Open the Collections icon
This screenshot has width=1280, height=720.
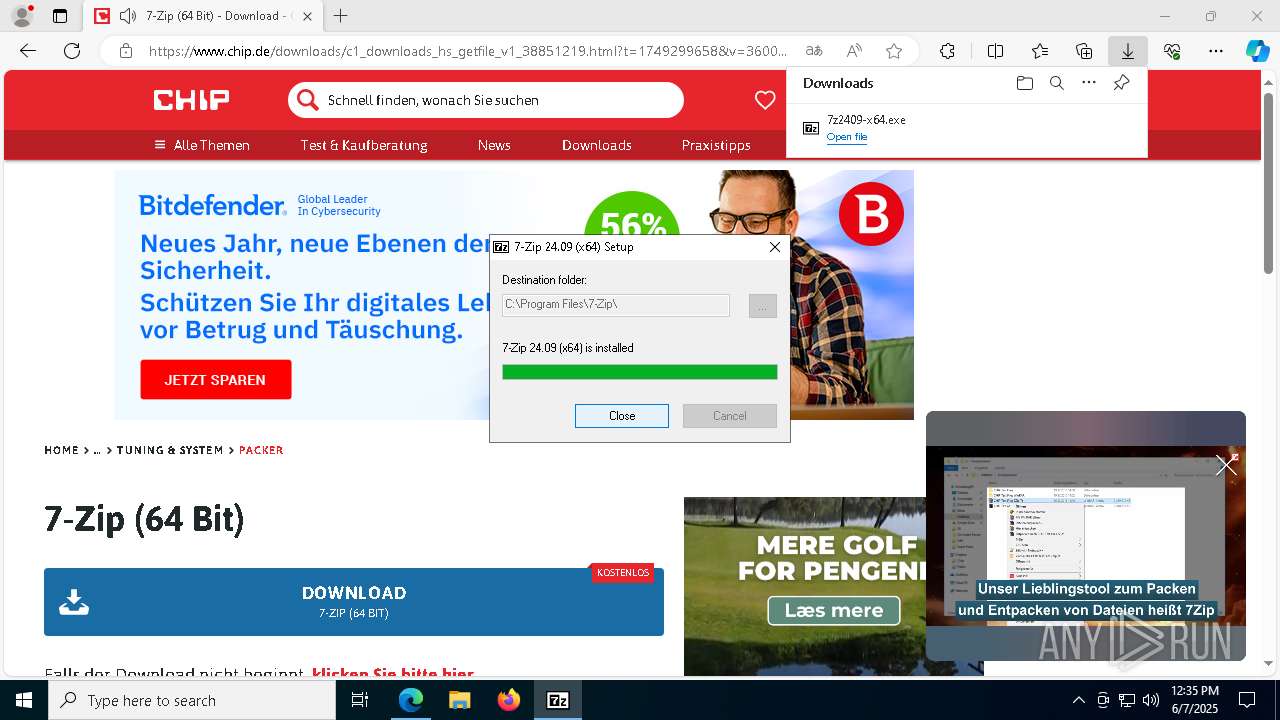click(1084, 51)
